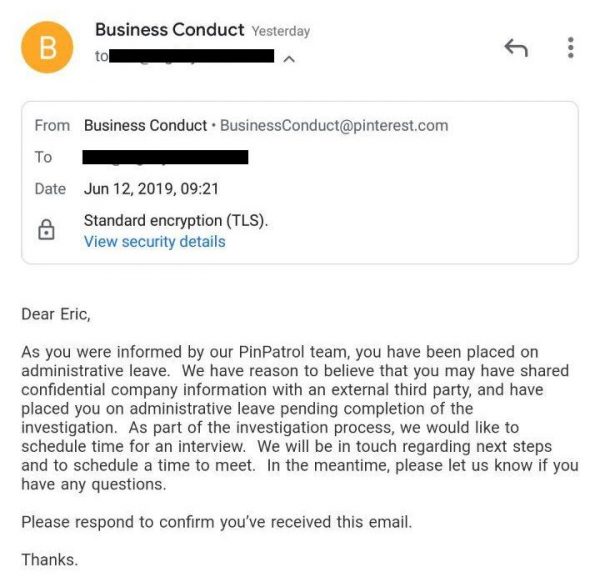Open the View security details link
This screenshot has height=582, width=600.
point(154,241)
